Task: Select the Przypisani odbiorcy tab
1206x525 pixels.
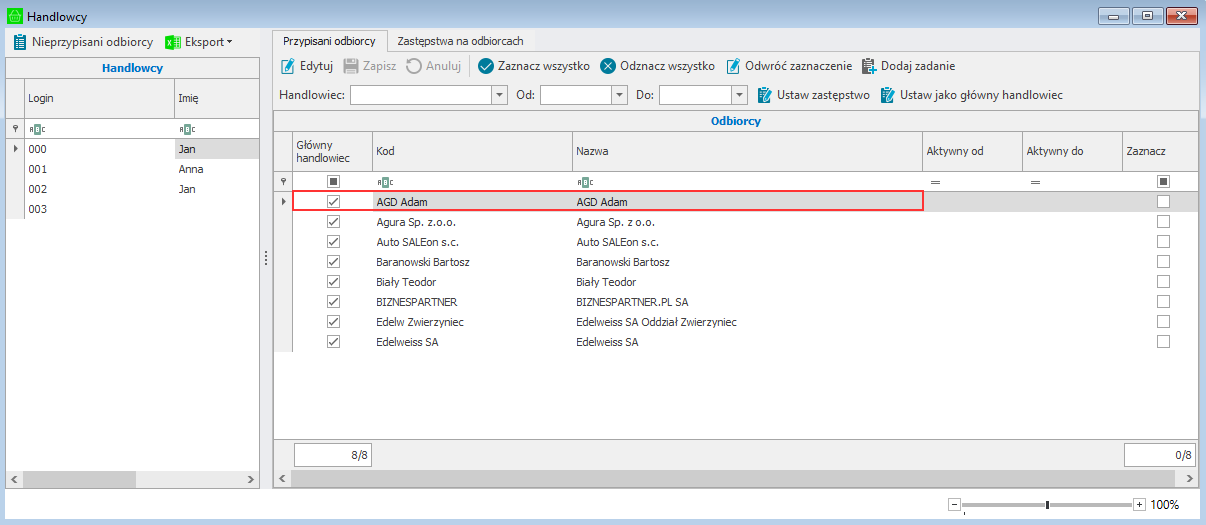Action: [329, 41]
